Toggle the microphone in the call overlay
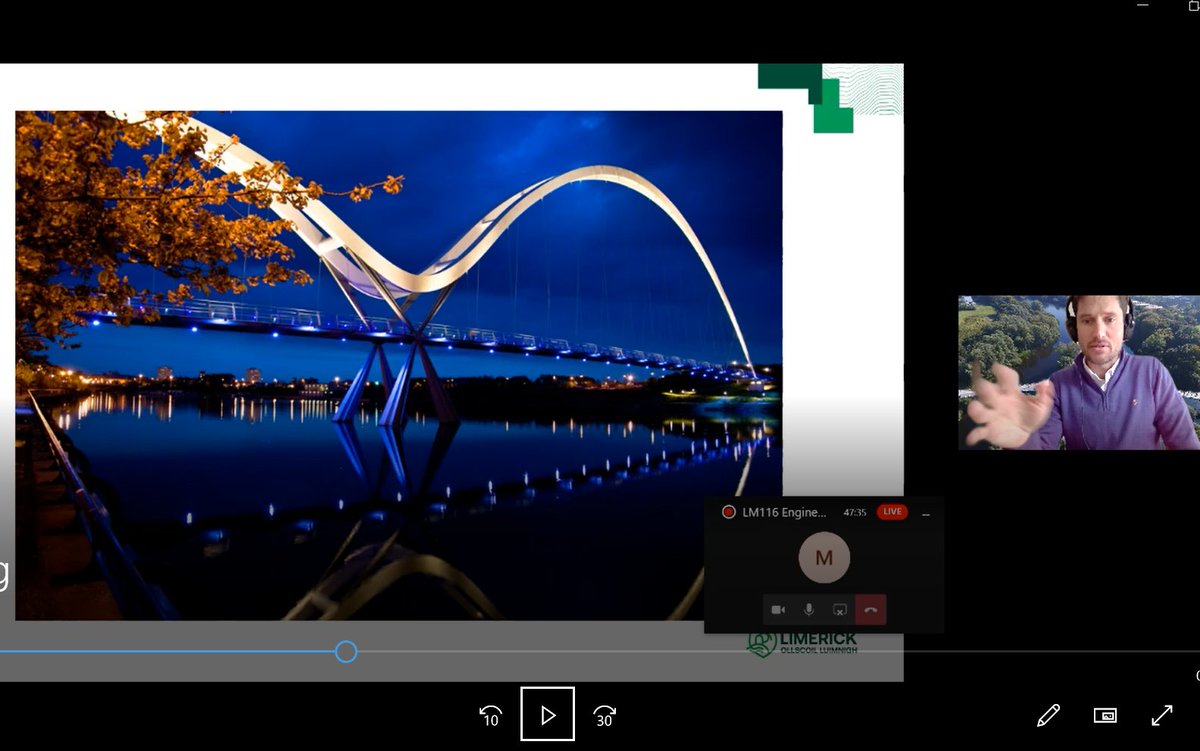 pos(809,610)
